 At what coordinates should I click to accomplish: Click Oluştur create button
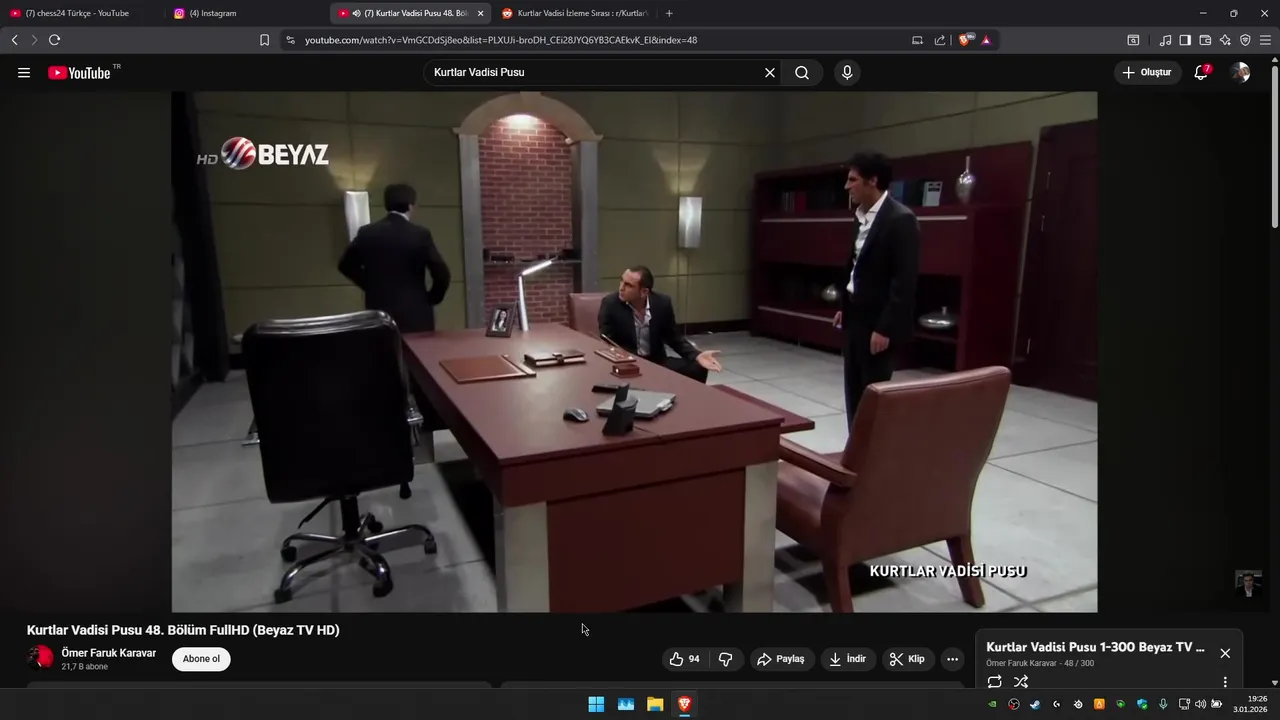pyautogui.click(x=1147, y=73)
